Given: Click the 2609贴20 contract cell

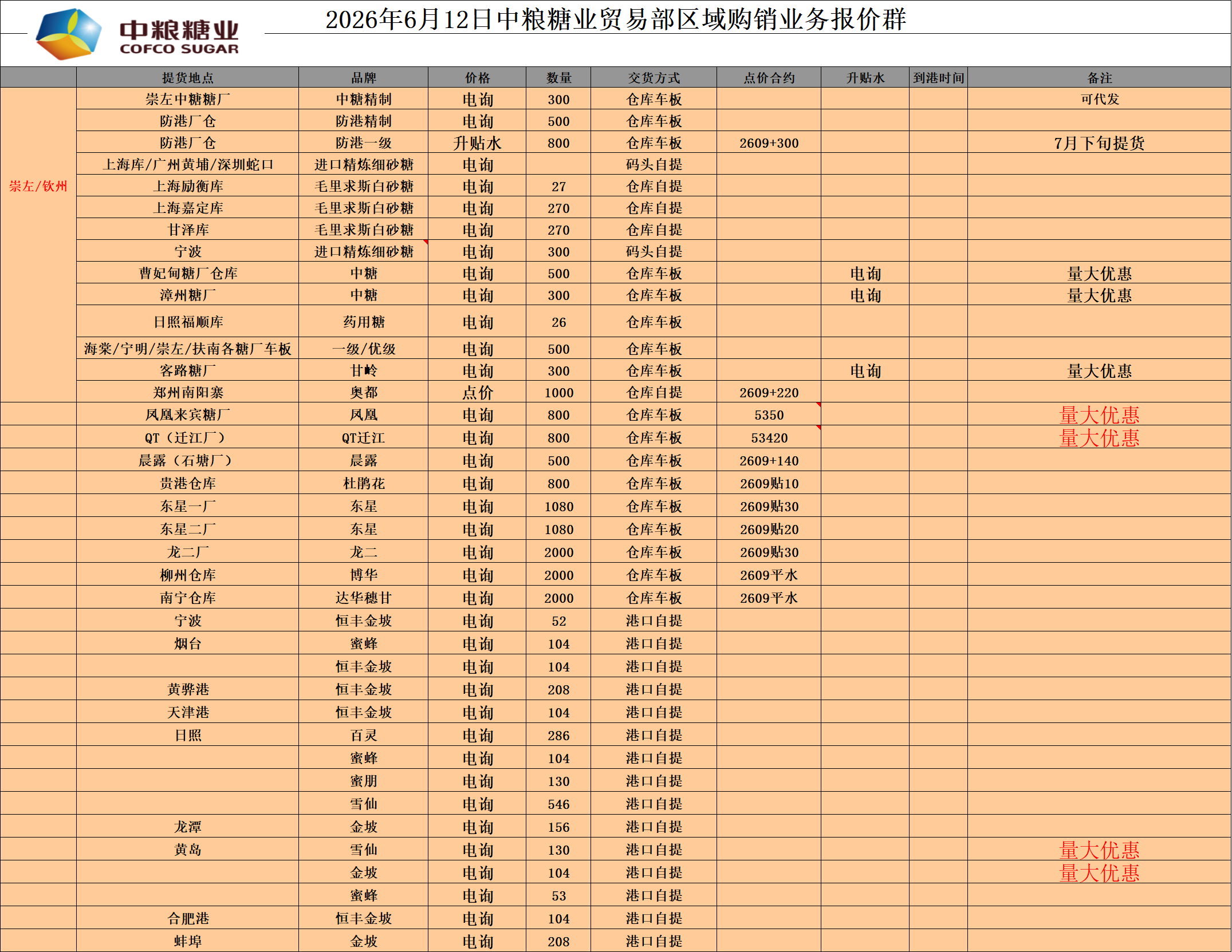Looking at the screenshot, I should click(x=769, y=530).
